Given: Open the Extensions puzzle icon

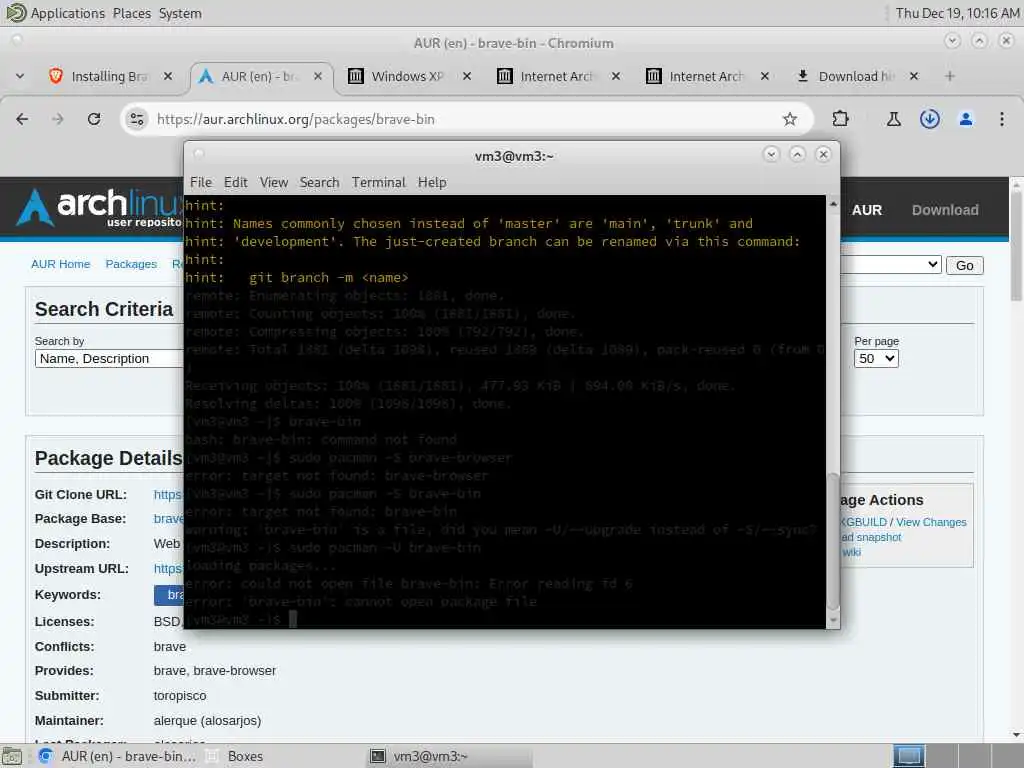Looking at the screenshot, I should click(840, 119).
